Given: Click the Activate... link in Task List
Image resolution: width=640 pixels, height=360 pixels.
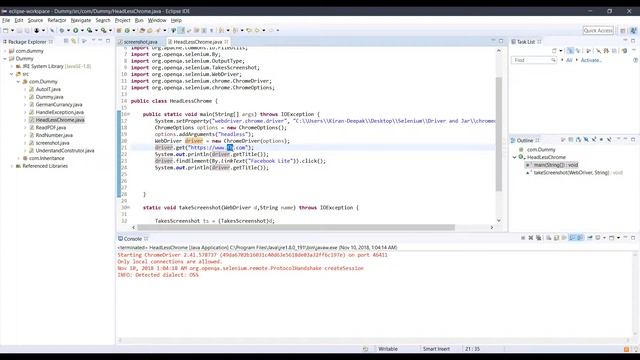Looking at the screenshot, I should tap(591, 60).
